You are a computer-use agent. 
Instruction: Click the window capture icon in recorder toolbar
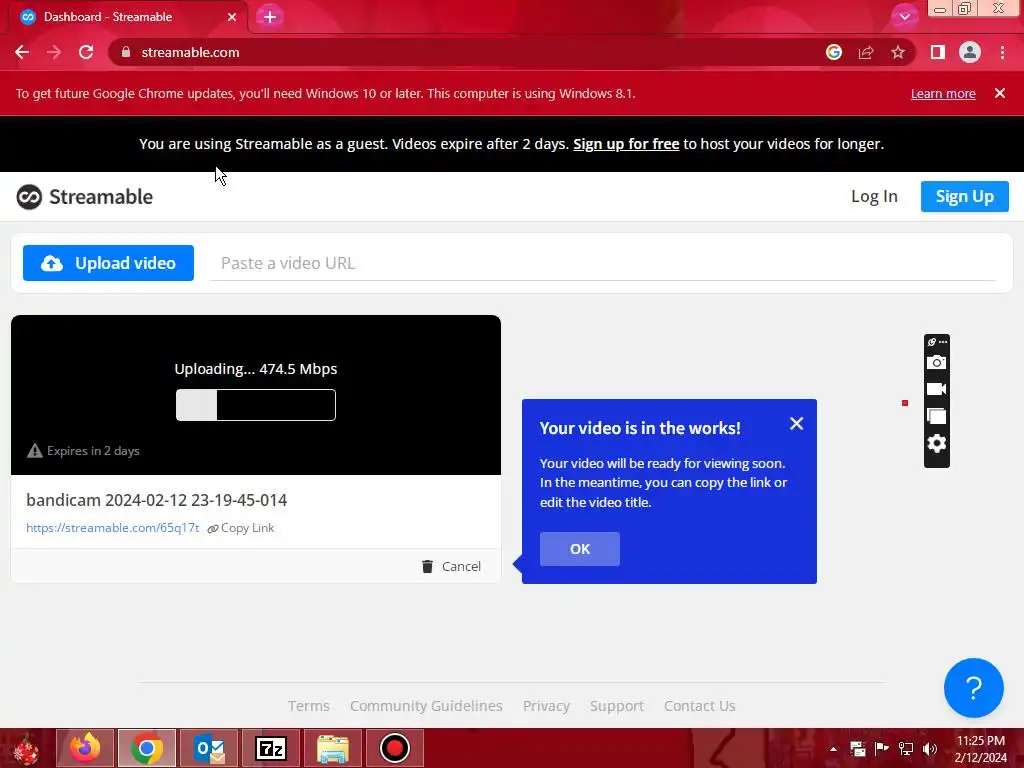point(936,416)
